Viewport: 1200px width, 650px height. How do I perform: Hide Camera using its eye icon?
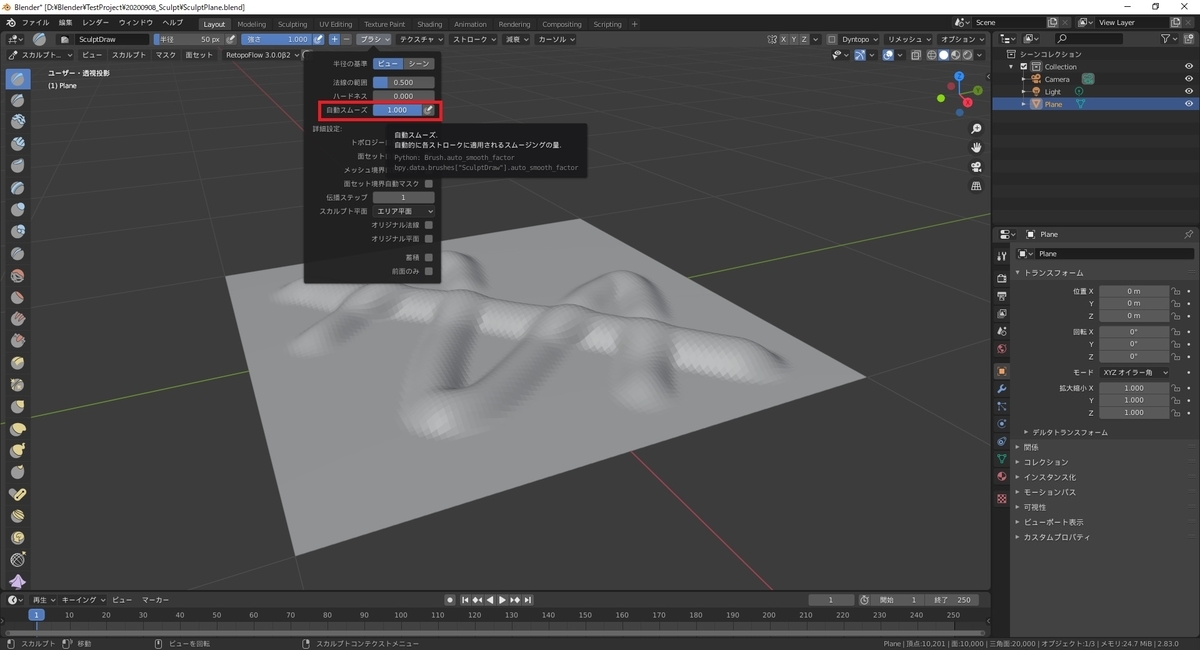[x=1189, y=79]
